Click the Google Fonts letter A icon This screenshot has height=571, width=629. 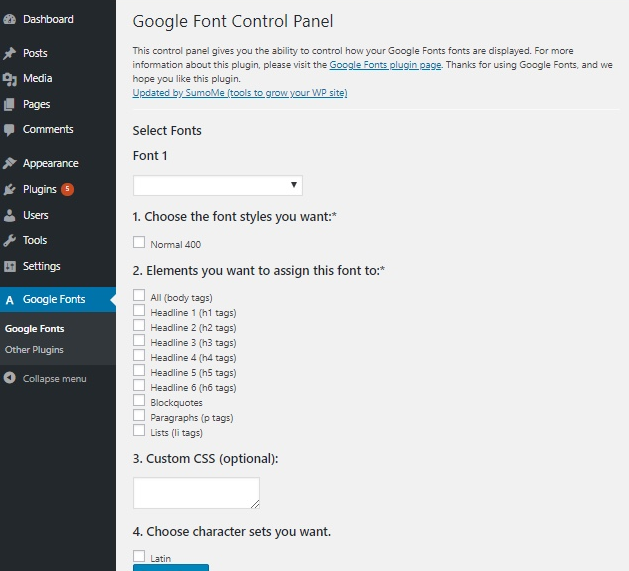(10, 300)
